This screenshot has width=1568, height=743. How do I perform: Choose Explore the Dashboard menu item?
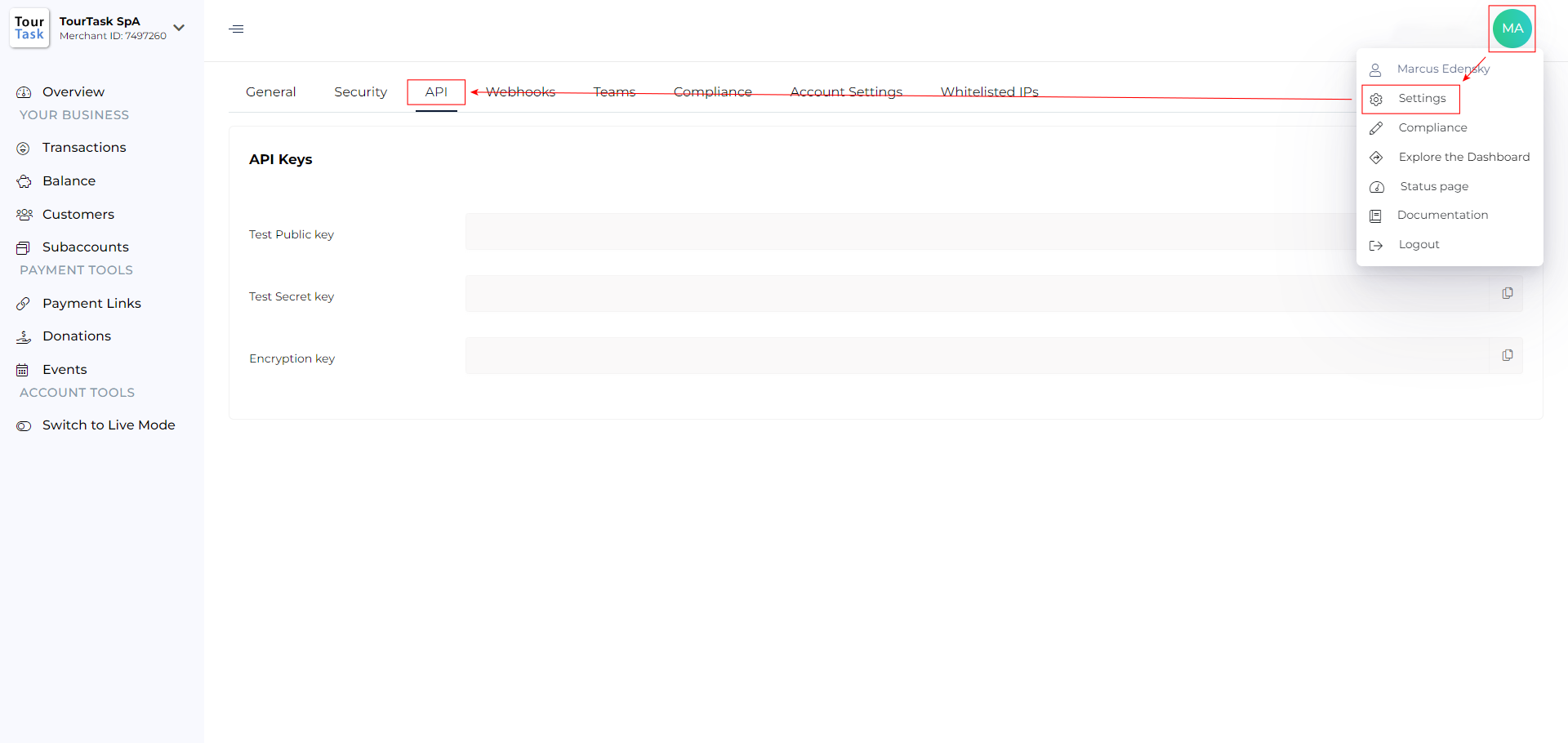[1463, 157]
